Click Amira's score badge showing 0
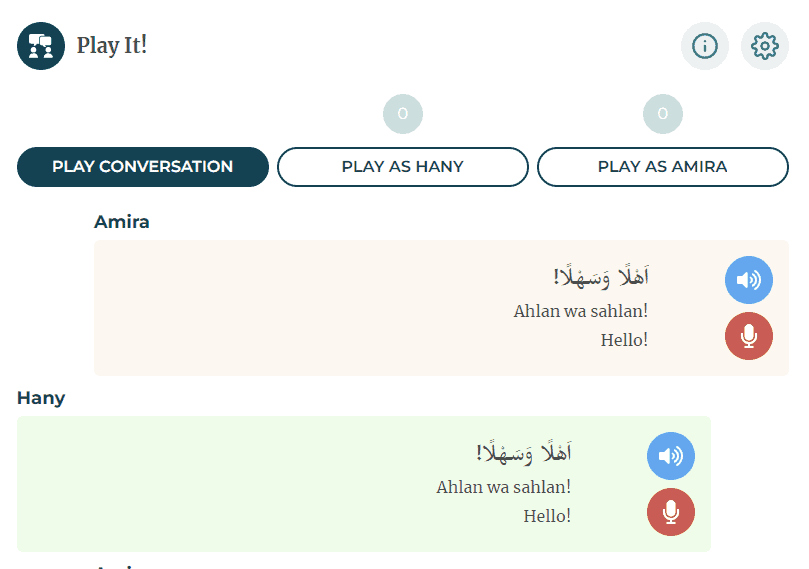 click(663, 114)
